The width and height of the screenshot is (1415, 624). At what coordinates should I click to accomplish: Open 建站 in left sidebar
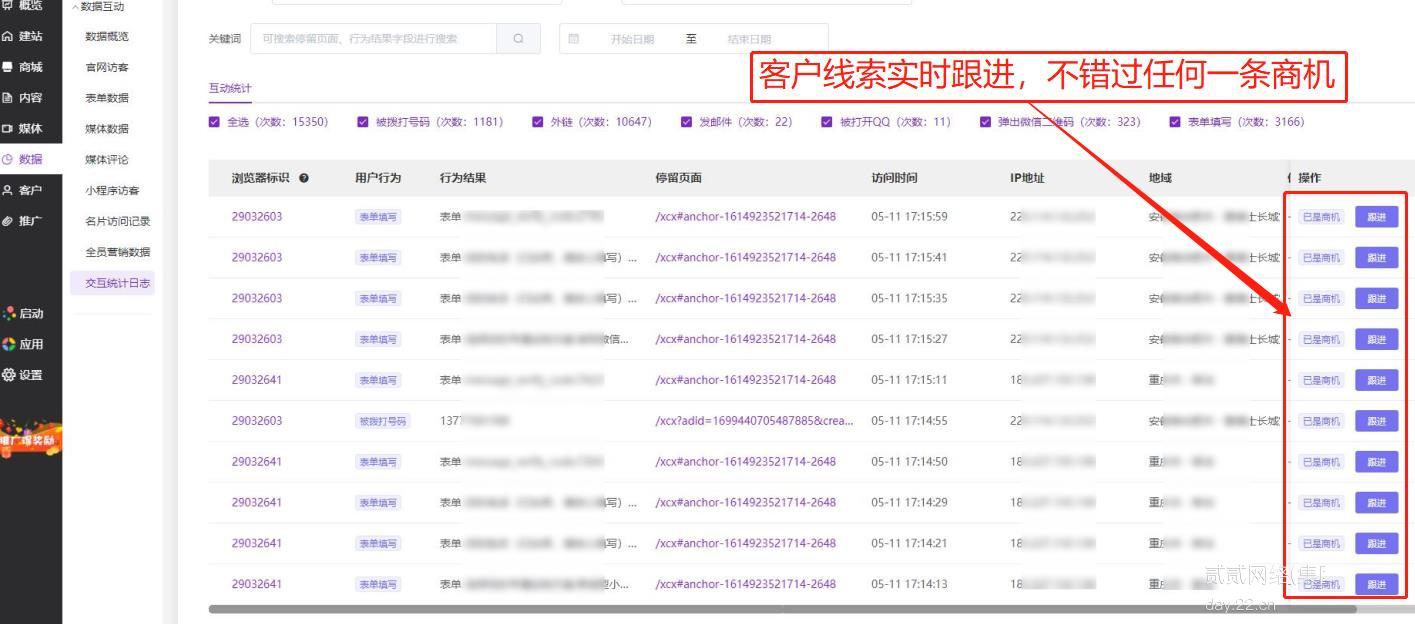pyautogui.click(x=23, y=36)
